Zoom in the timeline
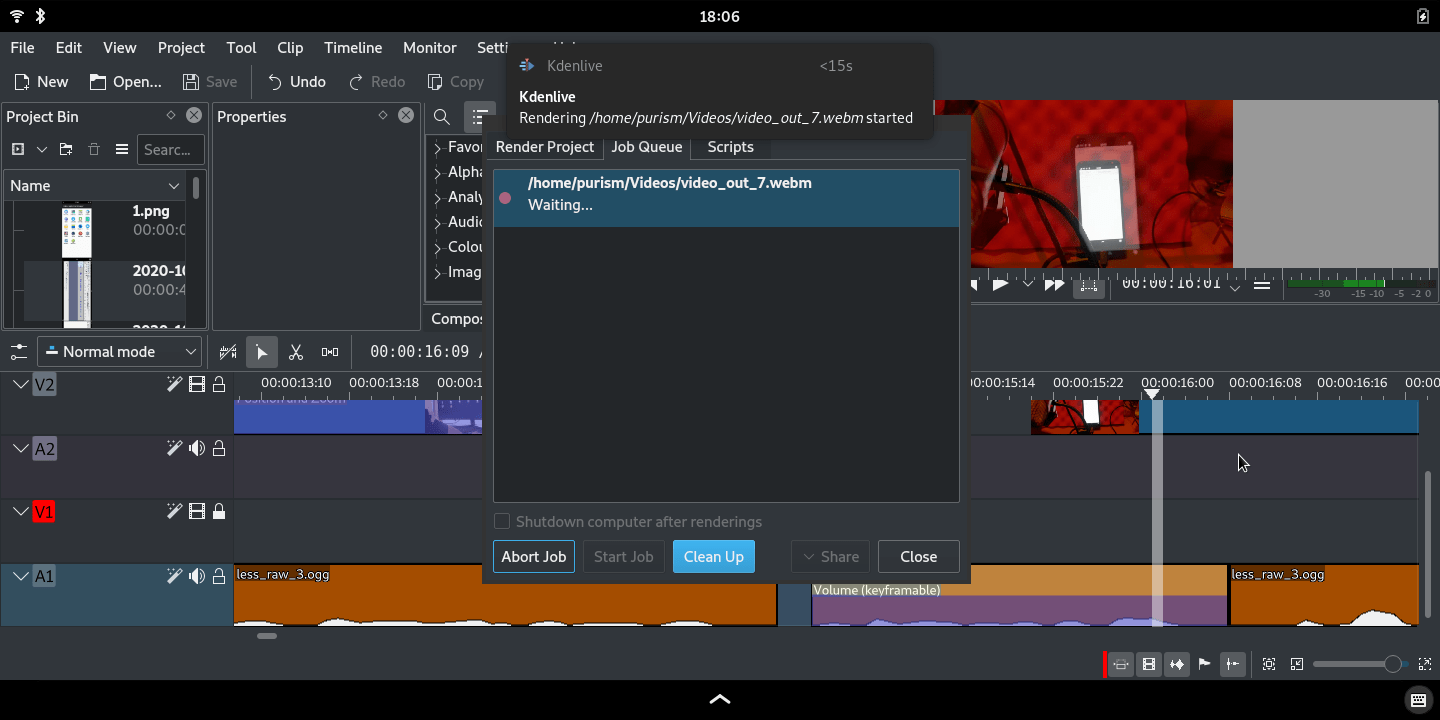Screen dimensions: 1440x720 pos(1425,664)
